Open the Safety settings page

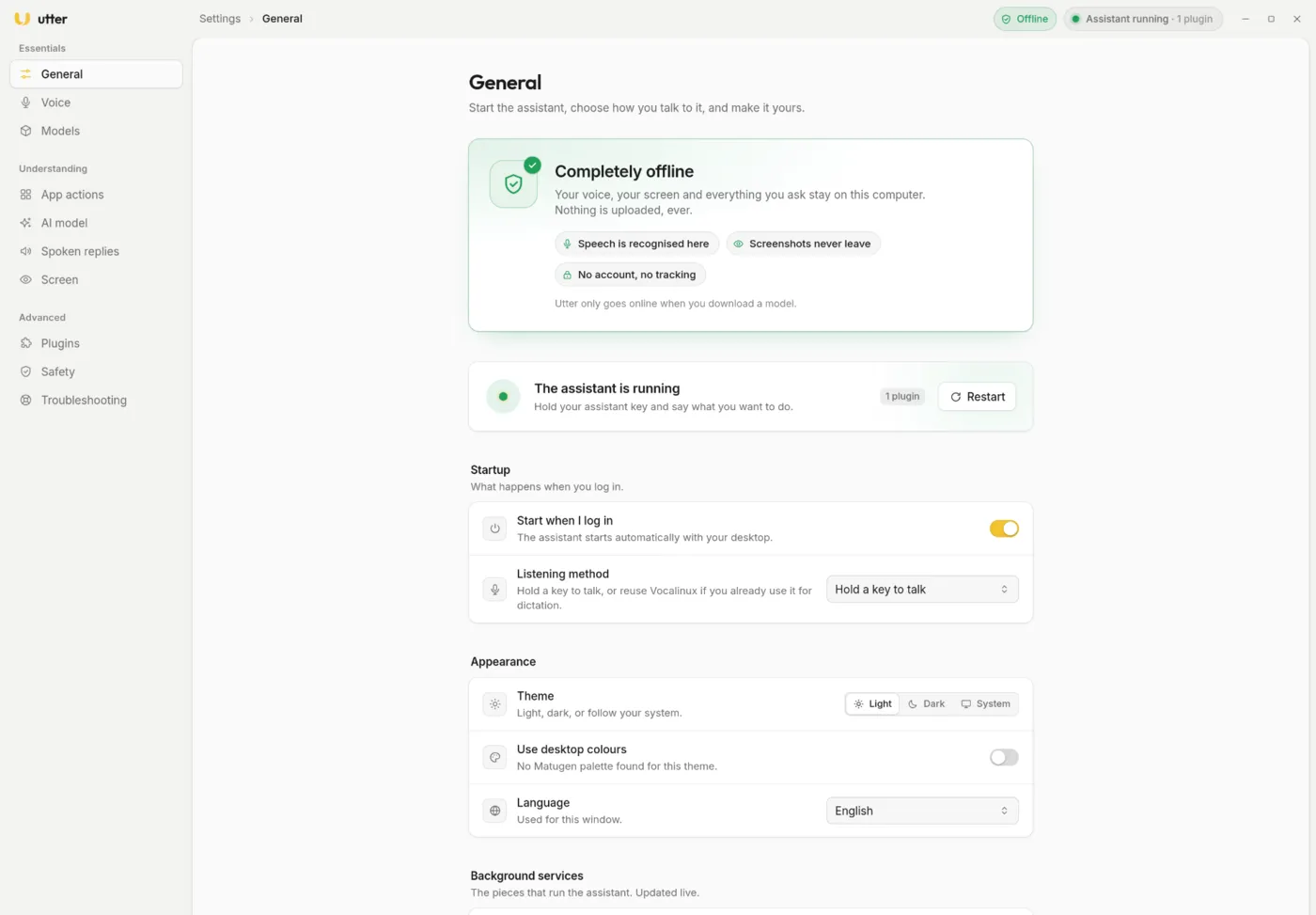point(96,371)
